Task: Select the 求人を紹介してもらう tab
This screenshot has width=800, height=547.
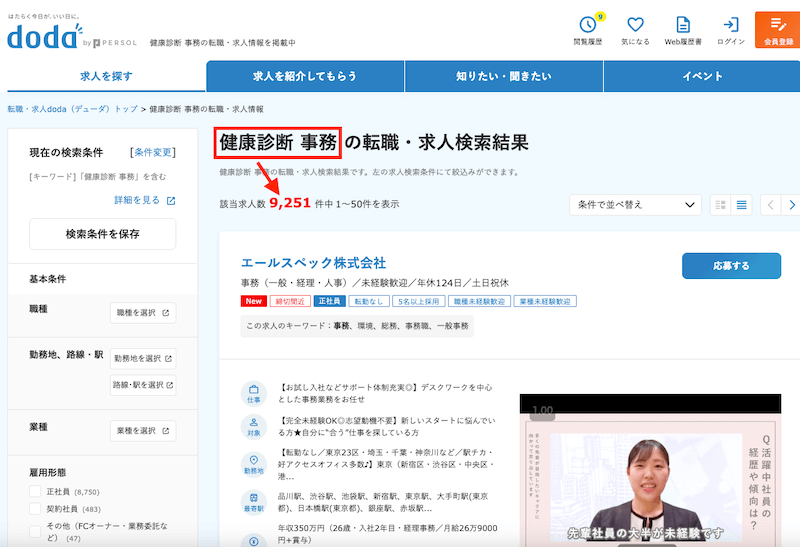Action: [x=305, y=76]
